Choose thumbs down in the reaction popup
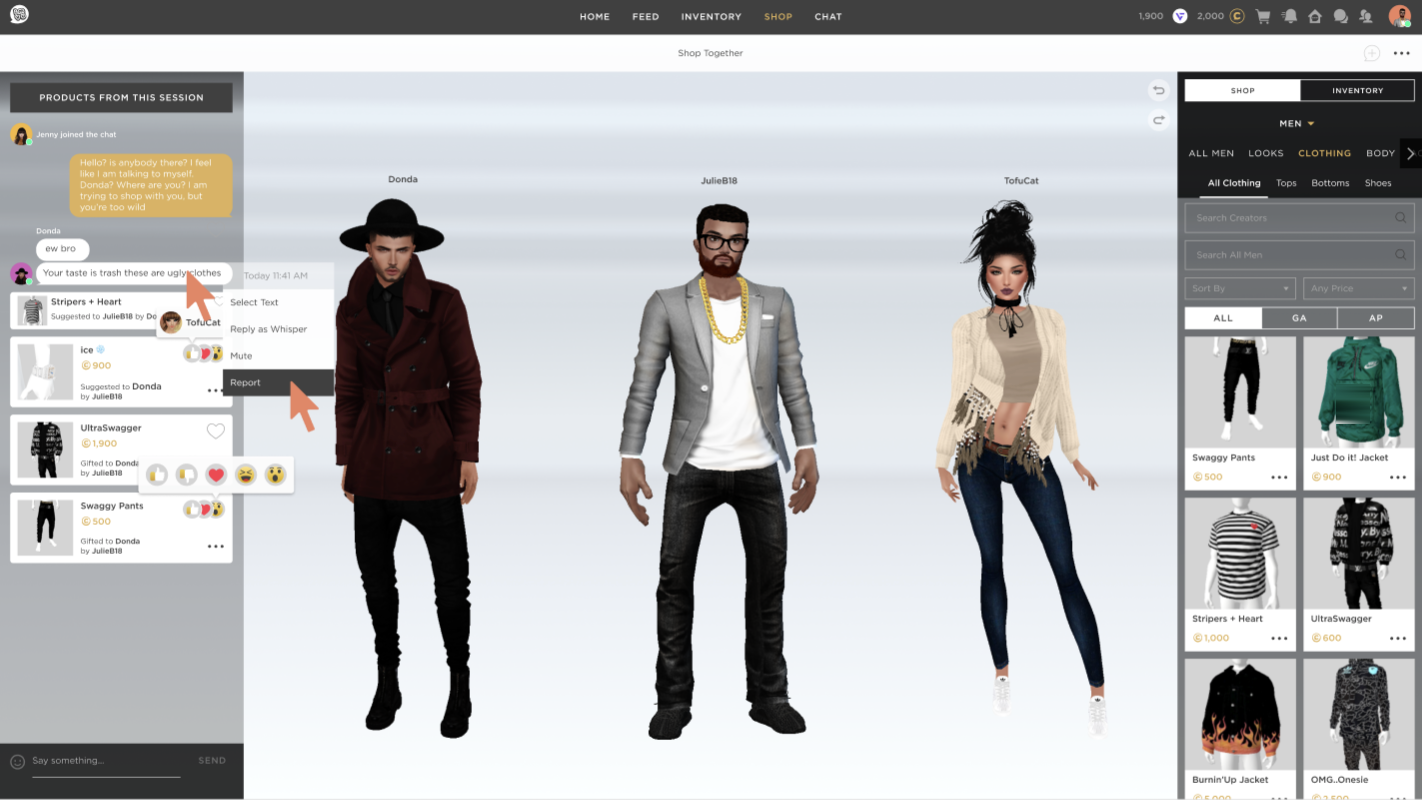The height and width of the screenshot is (800, 1422). tap(186, 475)
